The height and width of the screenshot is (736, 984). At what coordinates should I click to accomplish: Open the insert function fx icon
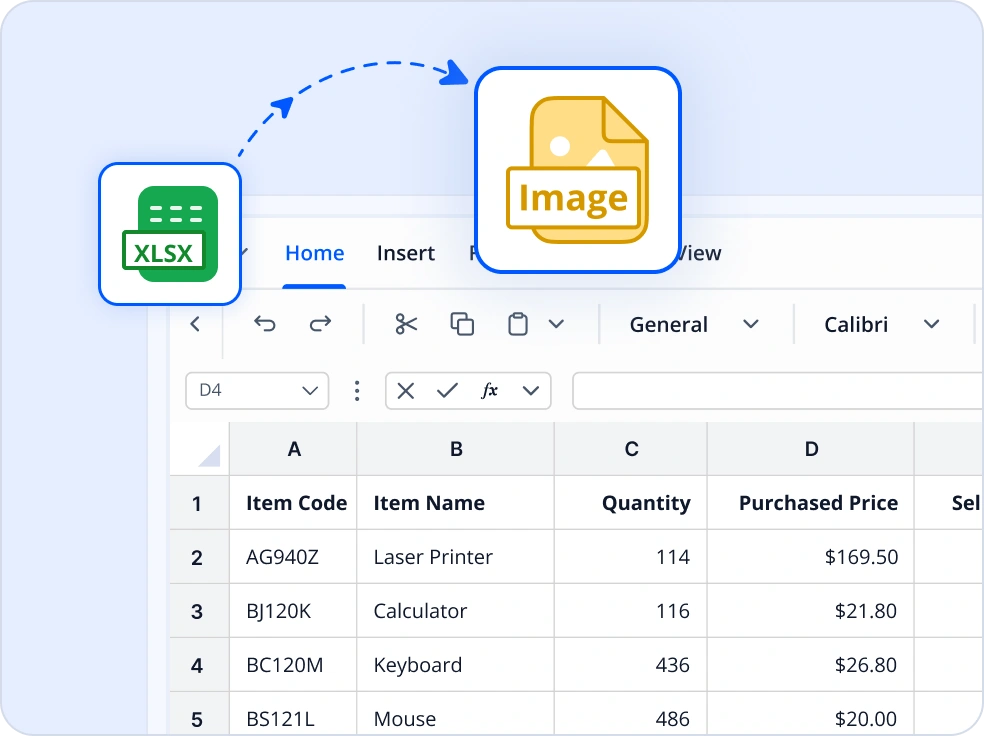[x=489, y=391]
